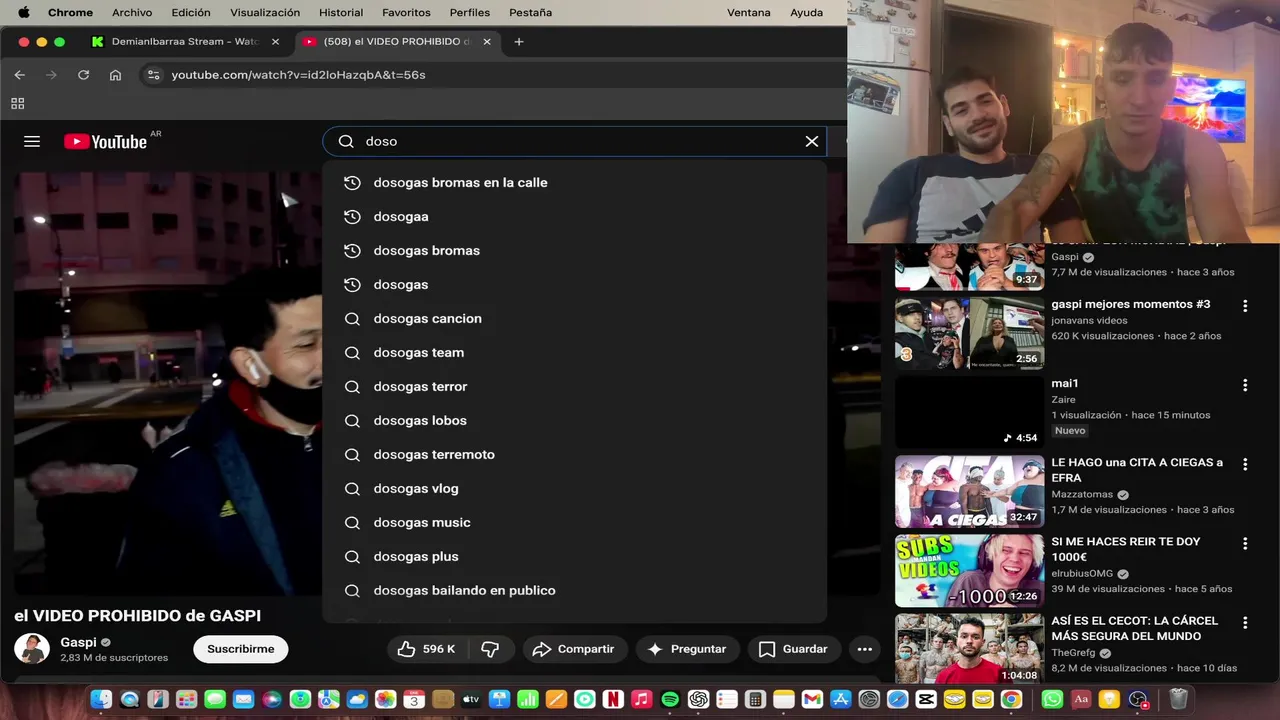1280x720 pixels.
Task: Open the Dock Trash
Action: (1178, 700)
